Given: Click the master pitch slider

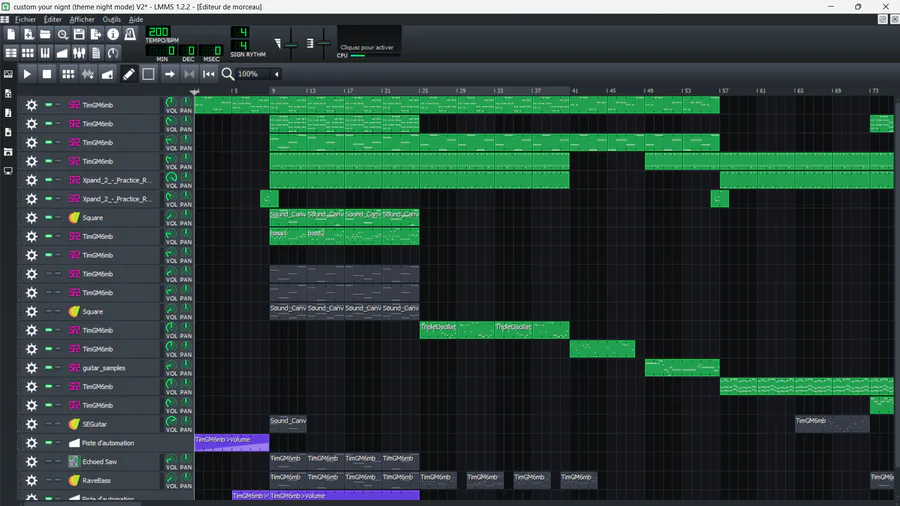Looking at the screenshot, I should click(323, 44).
